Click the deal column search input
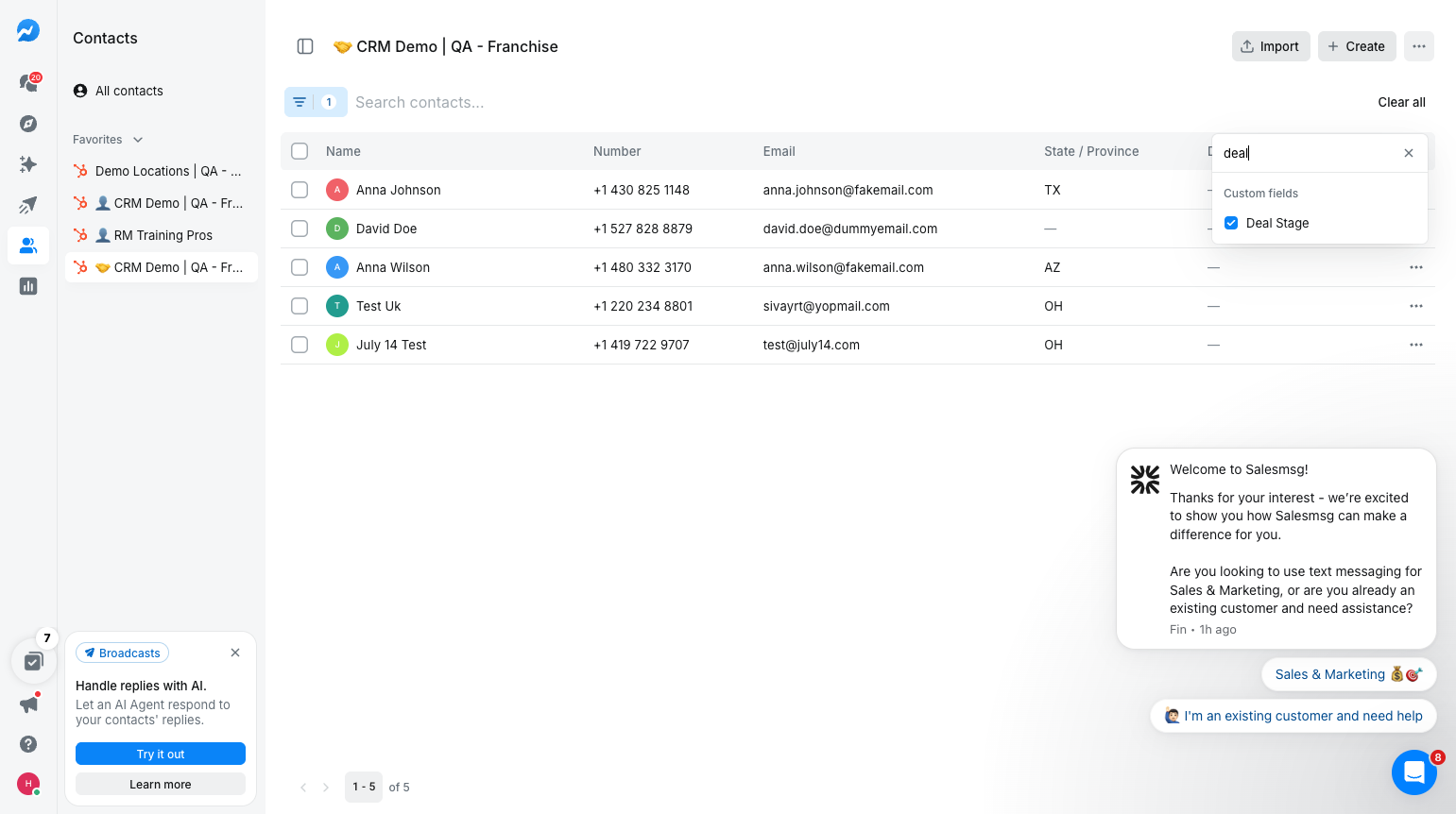The width and height of the screenshot is (1456, 814). coord(1309,153)
